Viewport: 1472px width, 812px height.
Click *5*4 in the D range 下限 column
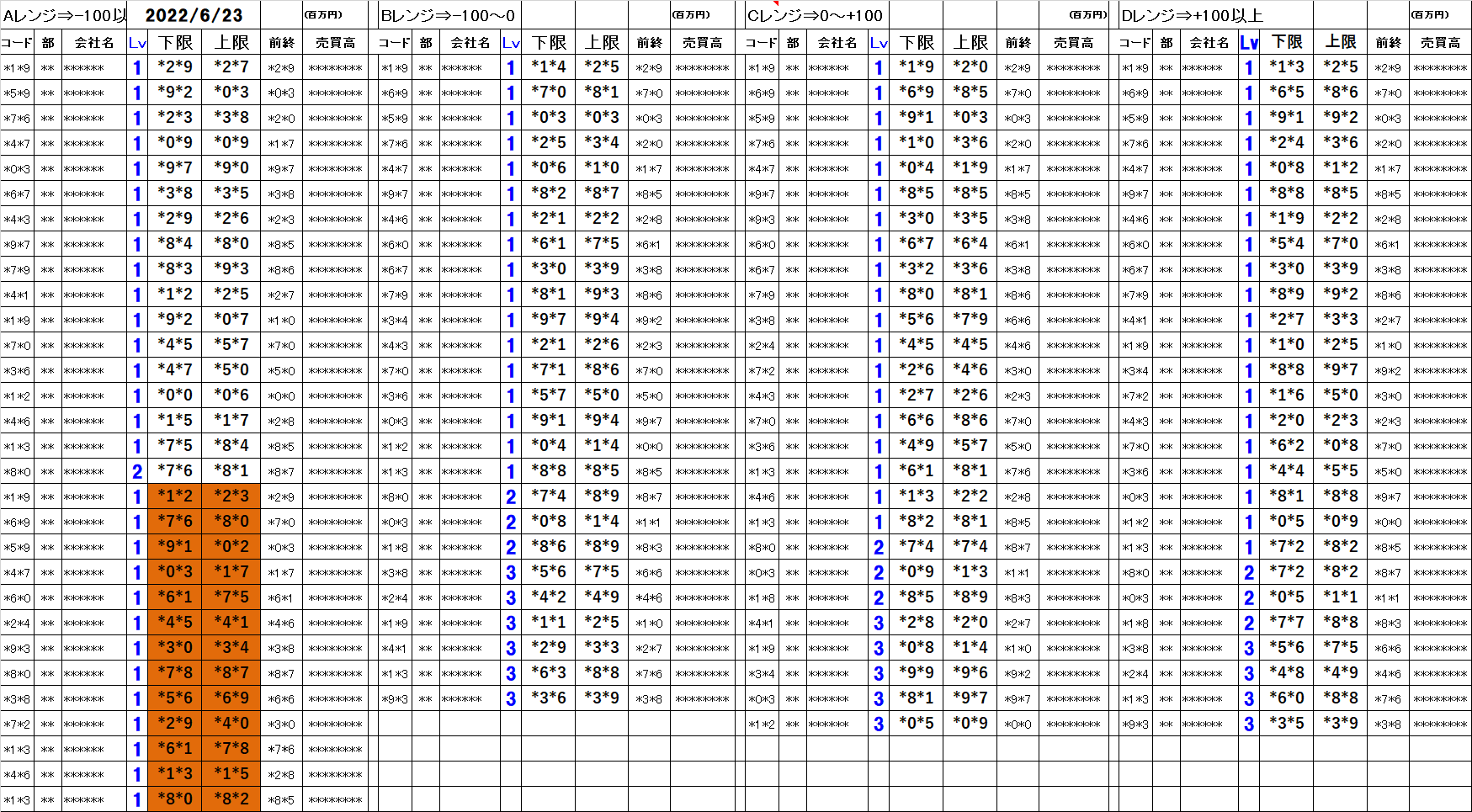(1287, 244)
